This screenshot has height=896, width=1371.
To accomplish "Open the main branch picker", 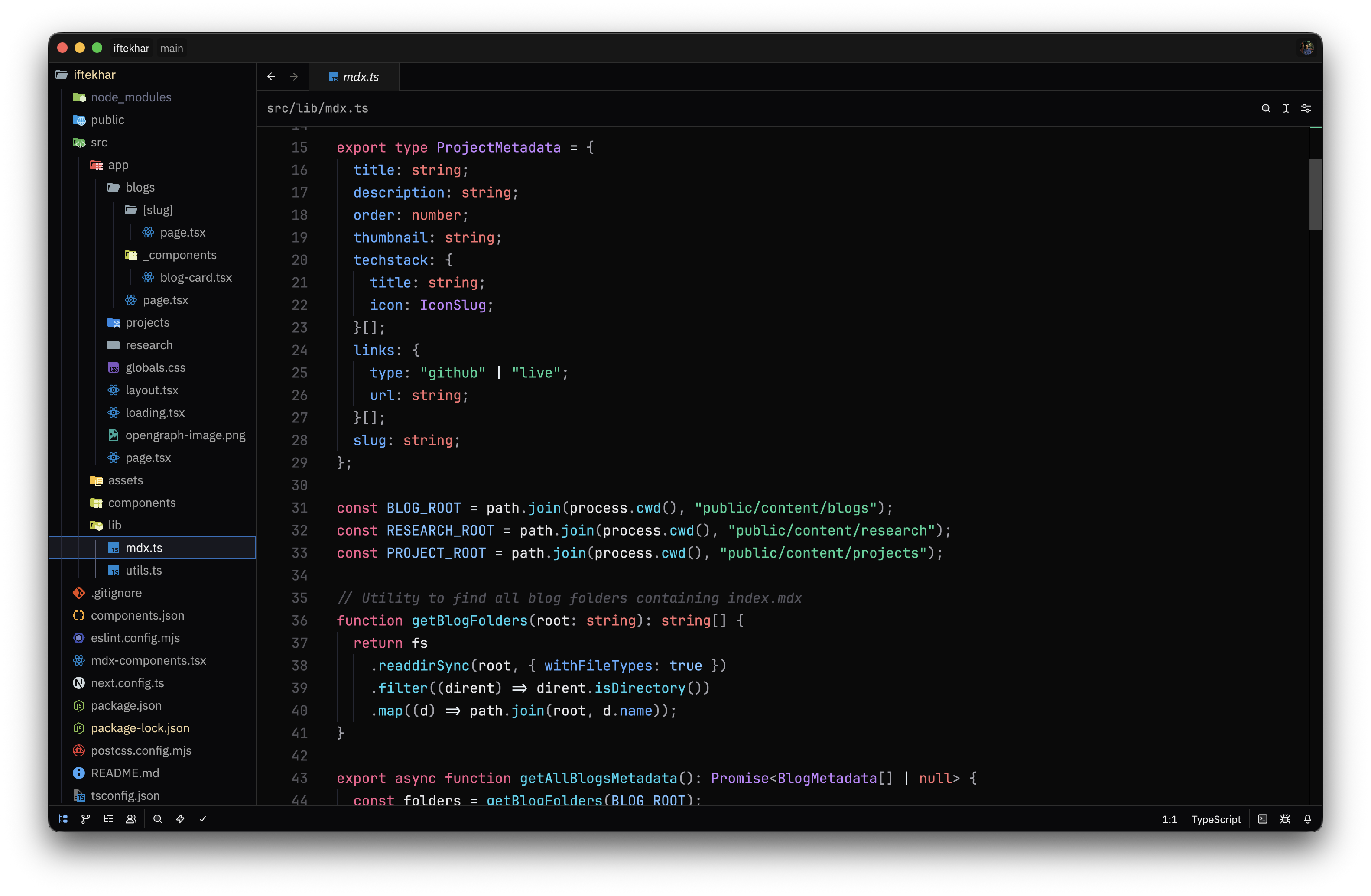I will [172, 49].
